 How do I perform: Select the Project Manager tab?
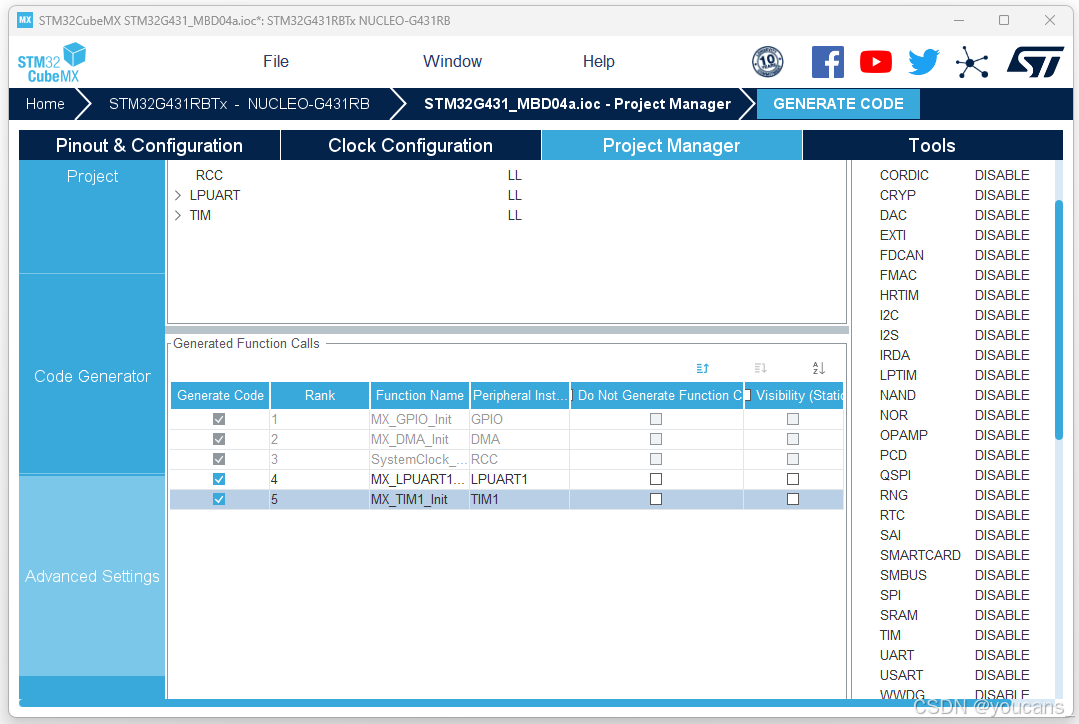point(671,145)
